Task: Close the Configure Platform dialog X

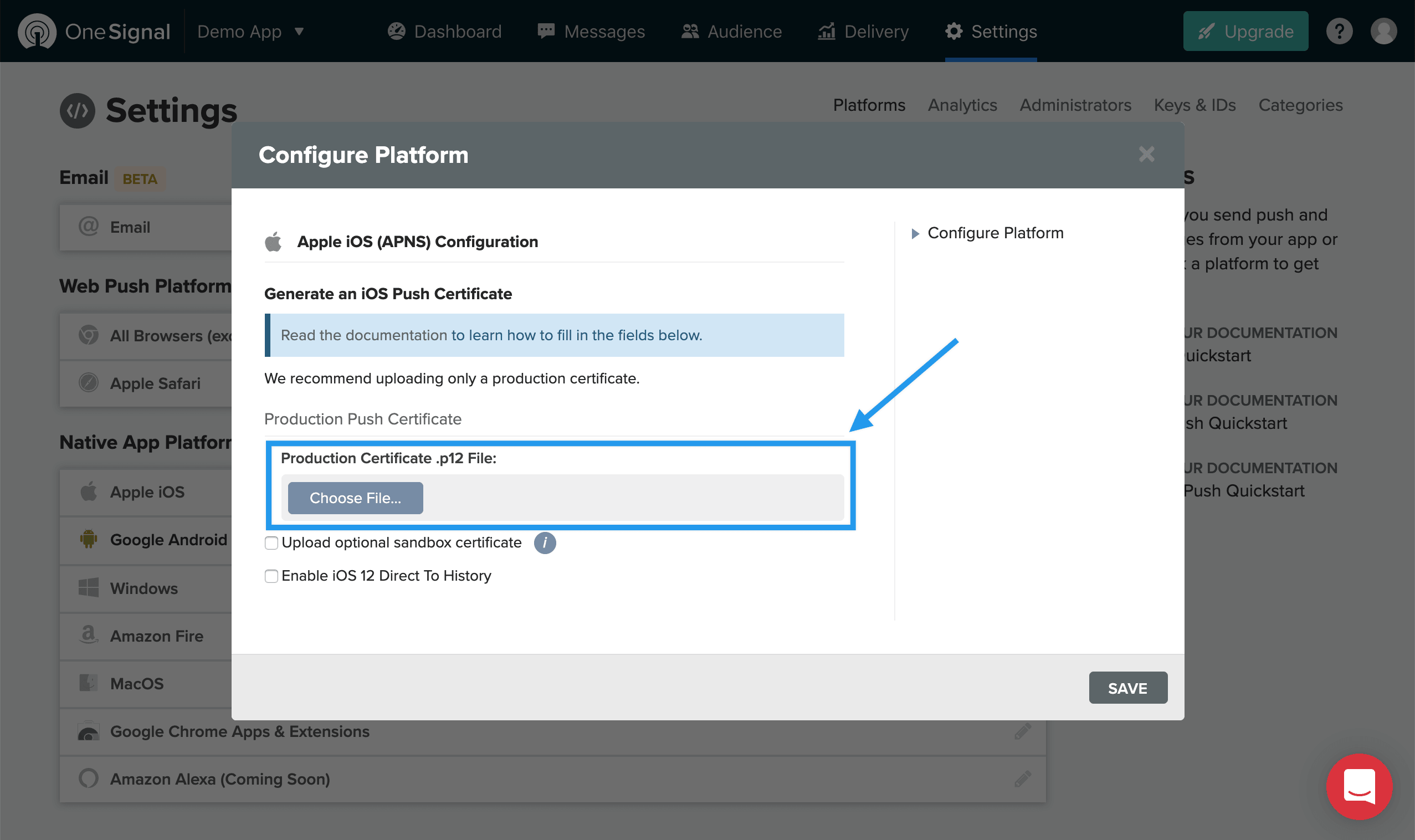Action: click(x=1146, y=154)
